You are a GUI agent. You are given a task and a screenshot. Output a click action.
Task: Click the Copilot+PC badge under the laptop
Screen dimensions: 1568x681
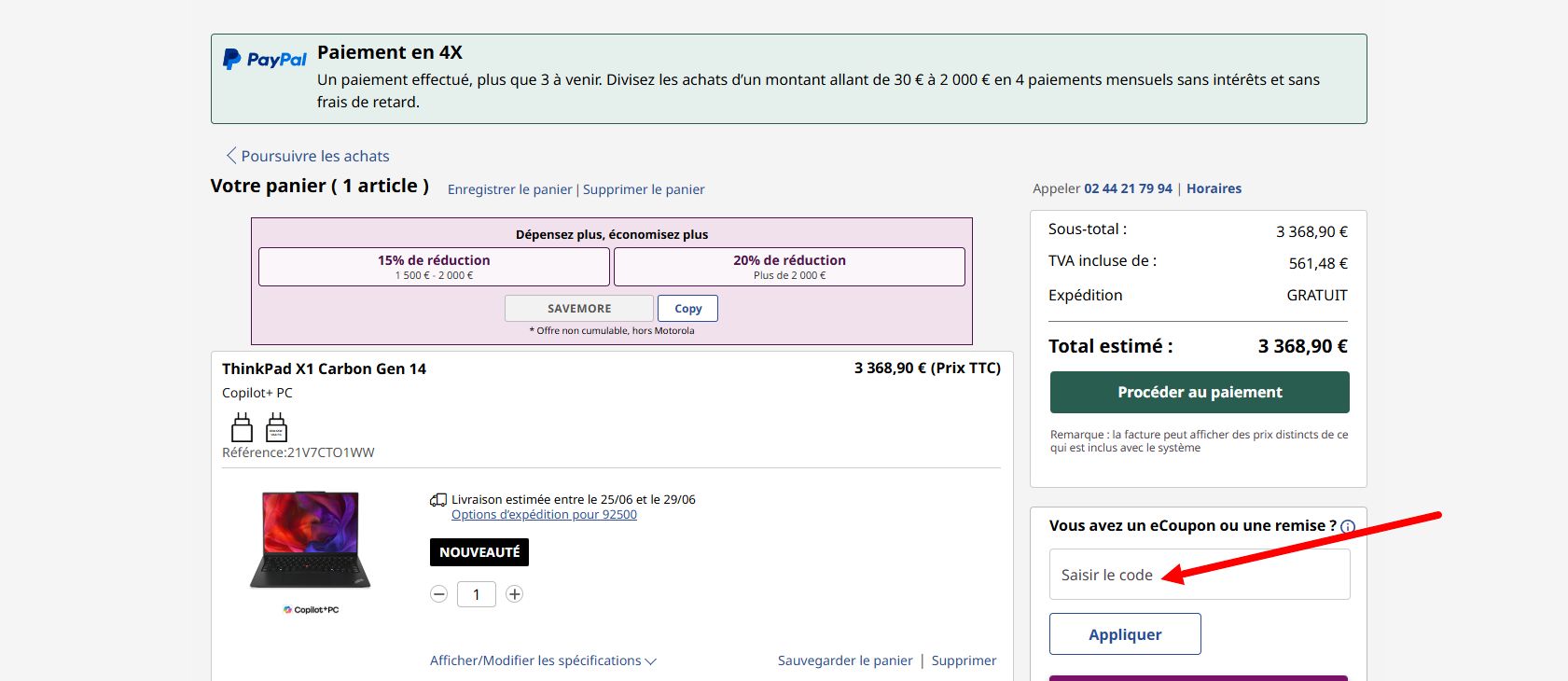coord(312,610)
